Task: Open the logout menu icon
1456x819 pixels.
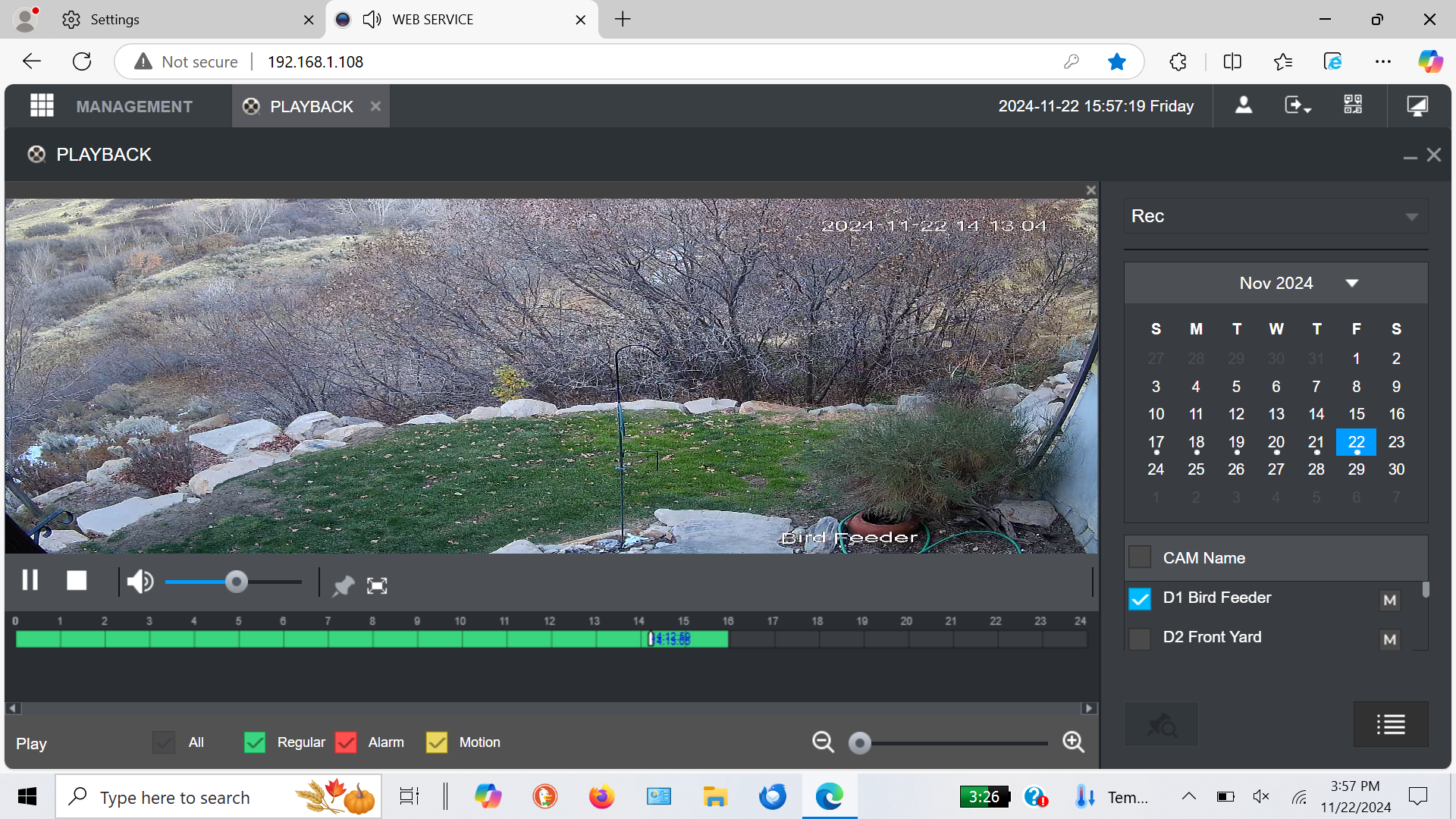Action: click(x=1298, y=105)
